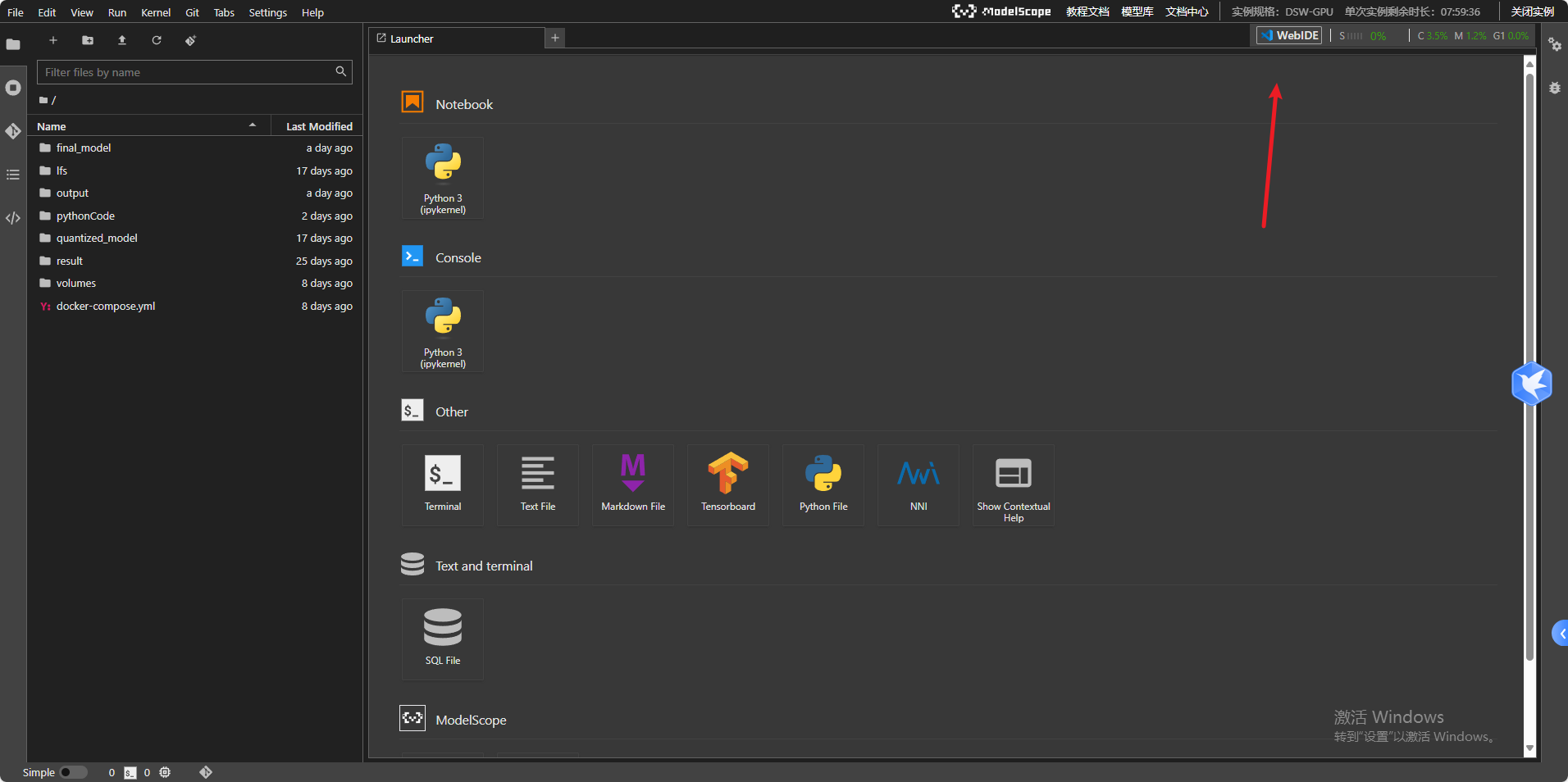This screenshot has height=782, width=1568.
Task: Click the Upload Files icon
Action: (x=122, y=40)
